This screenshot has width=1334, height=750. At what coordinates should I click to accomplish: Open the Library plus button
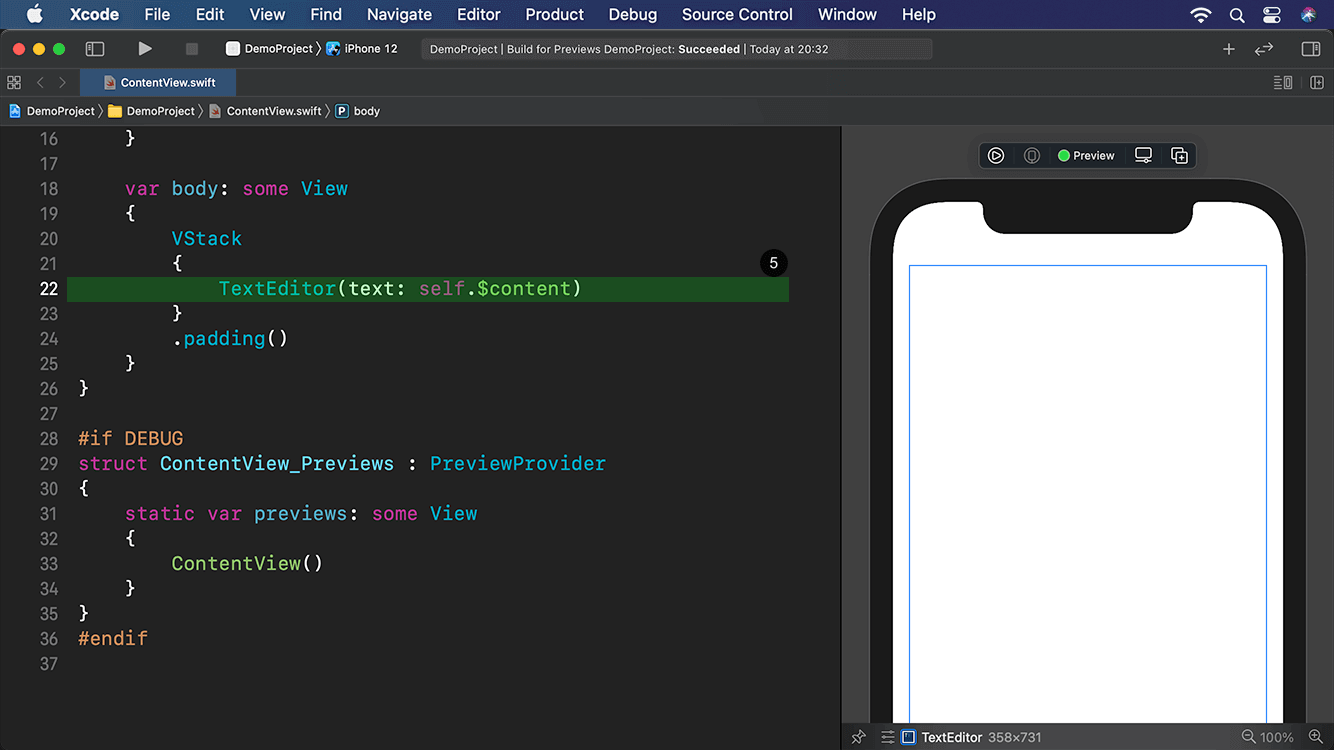[x=1229, y=49]
